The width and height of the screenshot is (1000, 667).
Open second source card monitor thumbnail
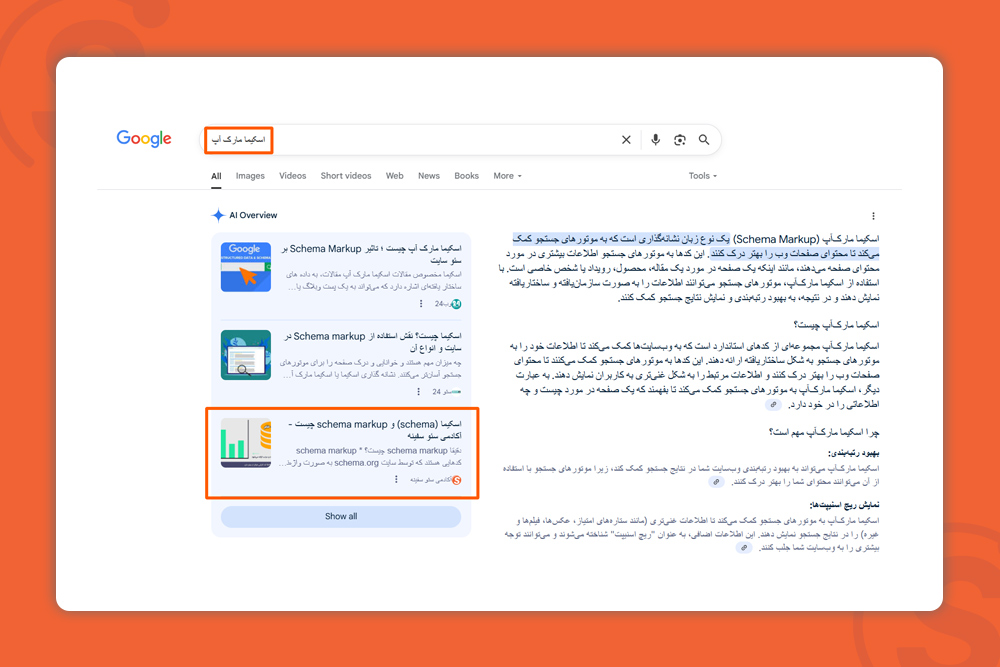pos(246,355)
